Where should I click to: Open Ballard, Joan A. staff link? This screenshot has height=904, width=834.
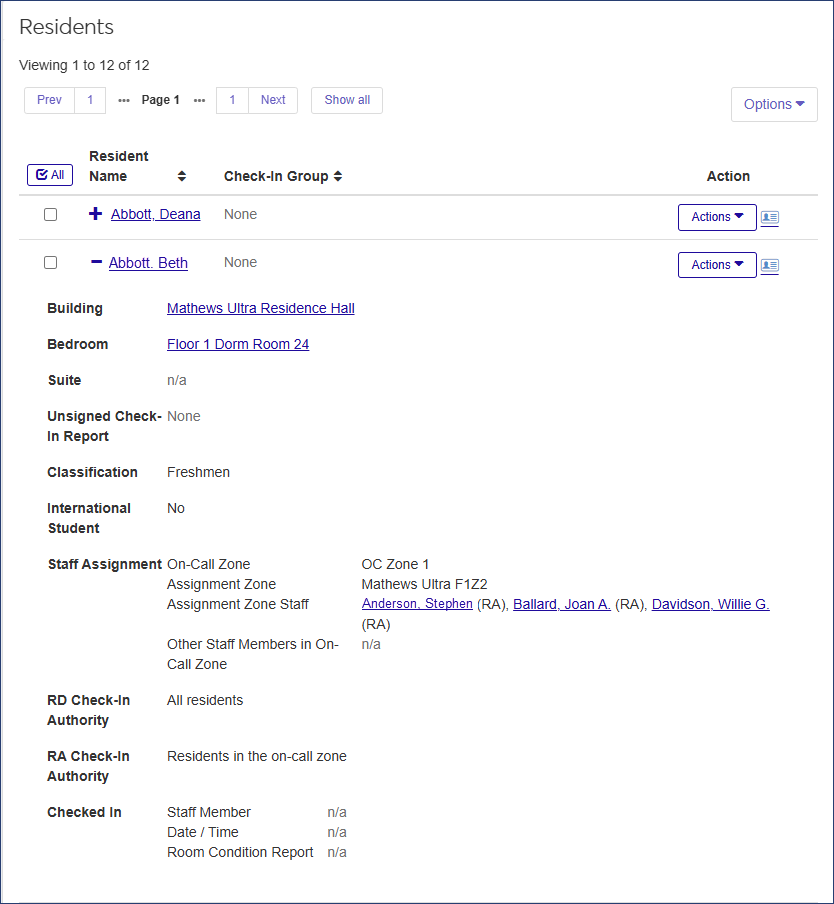pos(562,604)
